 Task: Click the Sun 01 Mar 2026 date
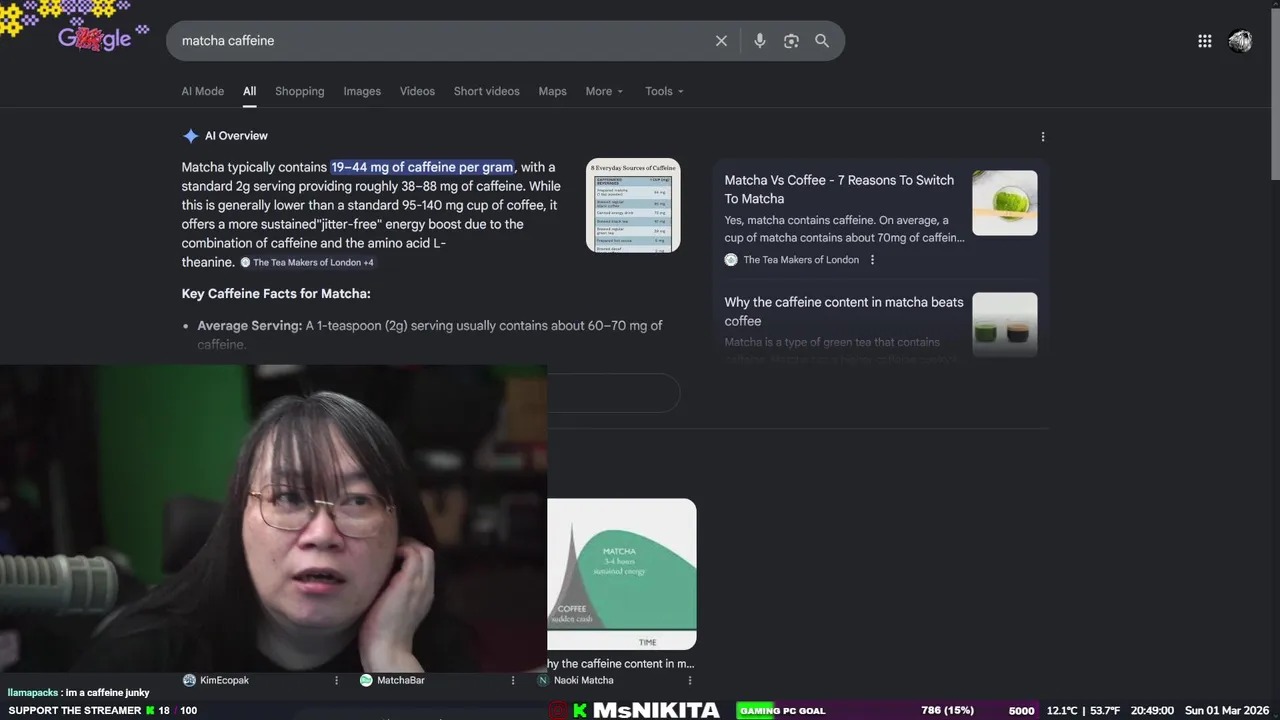(x=1228, y=711)
